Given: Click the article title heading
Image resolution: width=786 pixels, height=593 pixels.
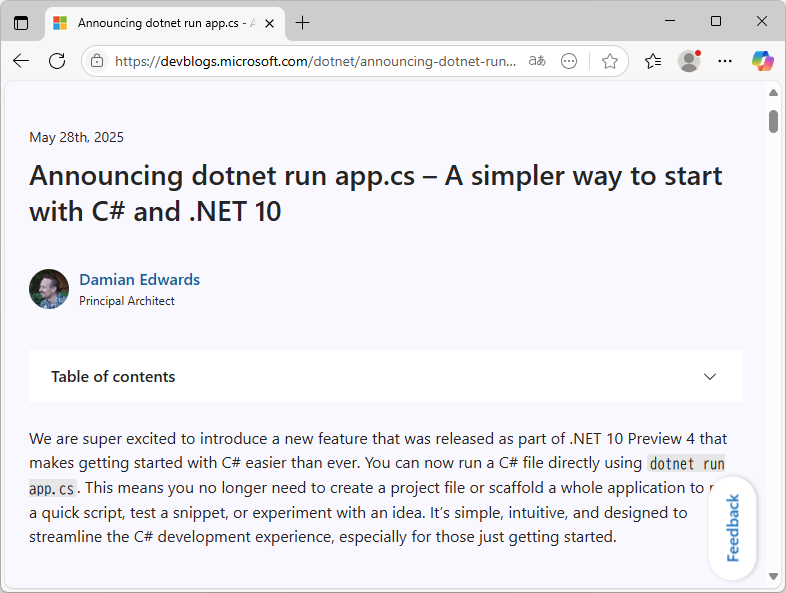Looking at the screenshot, I should click(x=375, y=193).
